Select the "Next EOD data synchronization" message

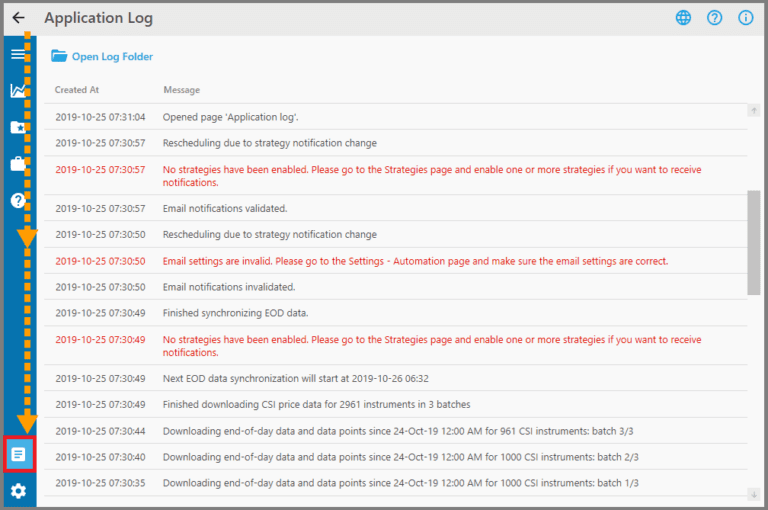[295, 379]
